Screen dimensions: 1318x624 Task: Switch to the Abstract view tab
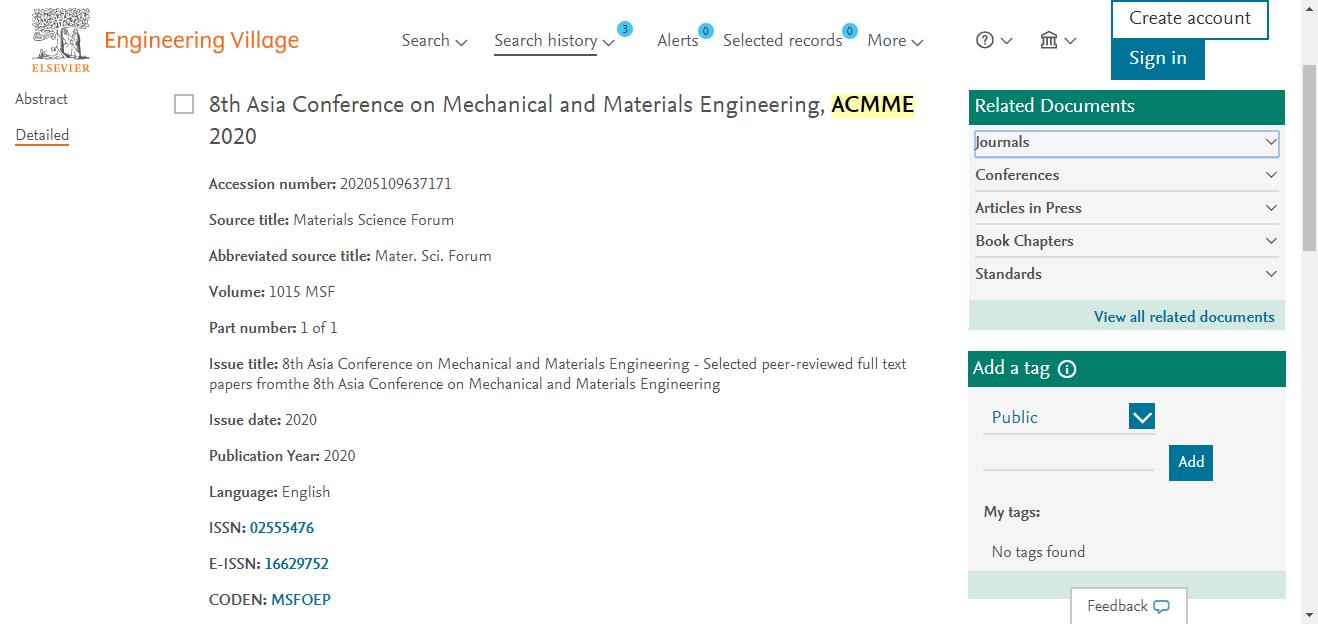tap(42, 99)
